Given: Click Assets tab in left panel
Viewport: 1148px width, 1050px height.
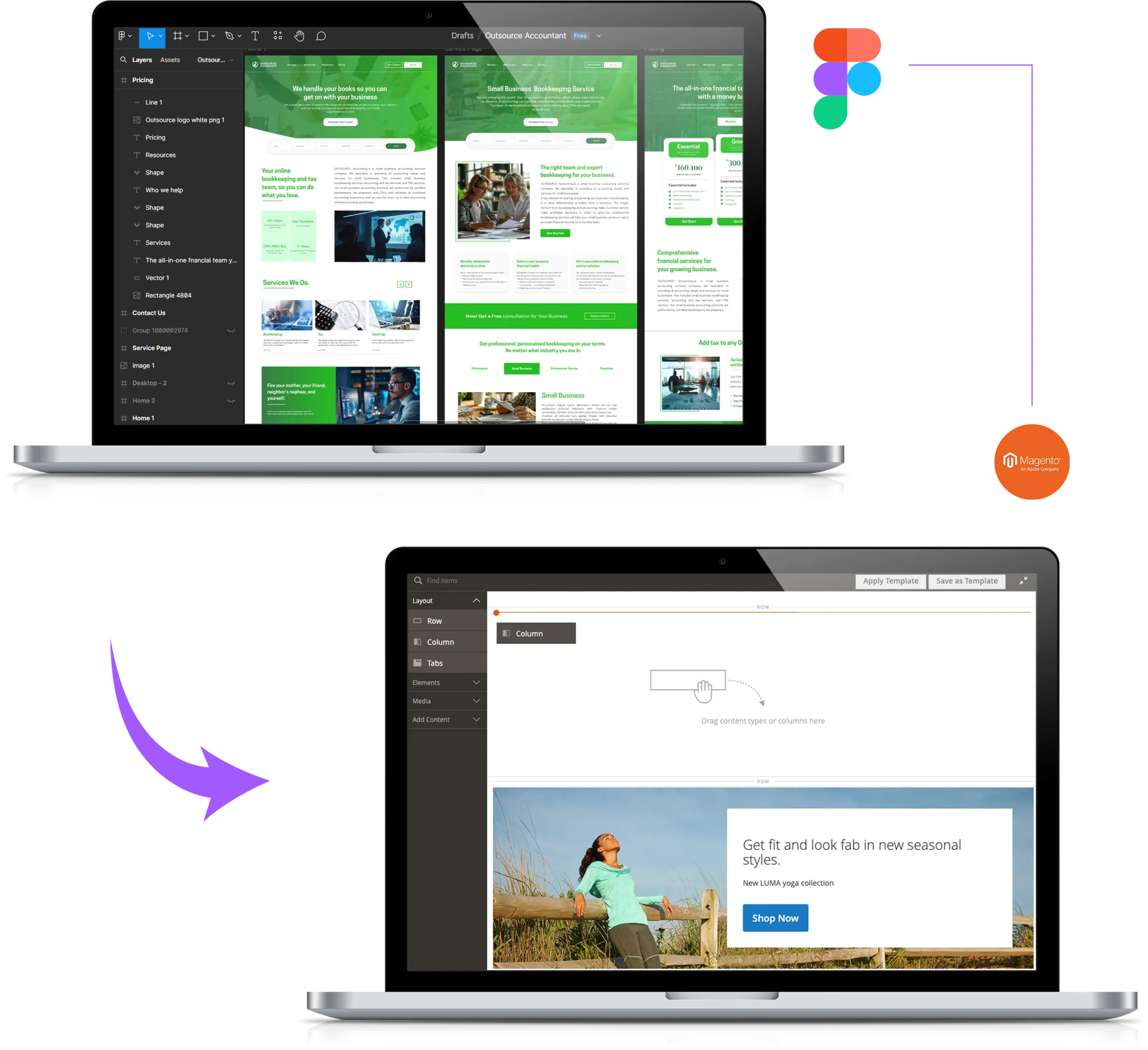Looking at the screenshot, I should click(x=166, y=62).
